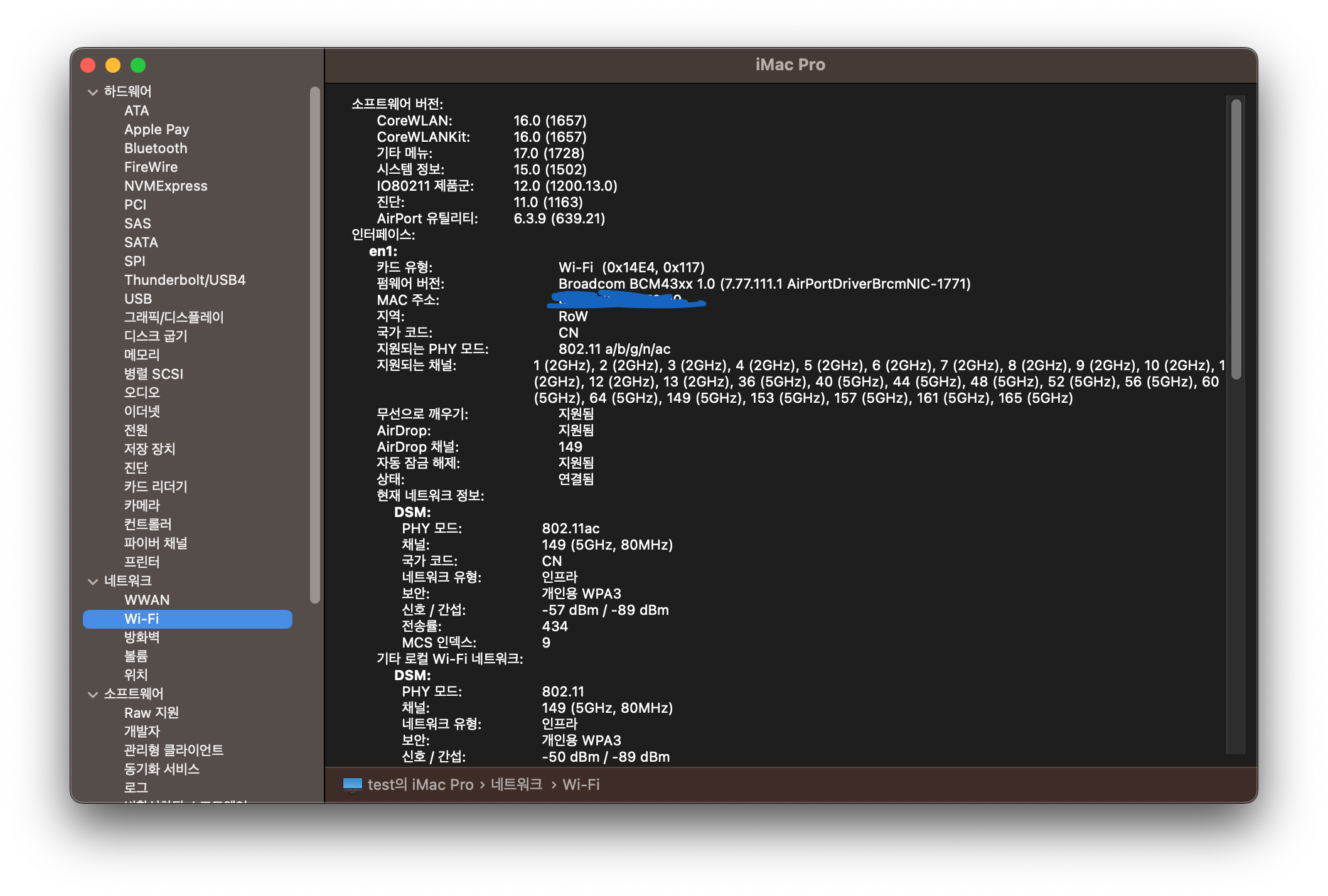
Task: Click the CoreWLAN version '16.0 (1657)'
Action: (x=550, y=120)
